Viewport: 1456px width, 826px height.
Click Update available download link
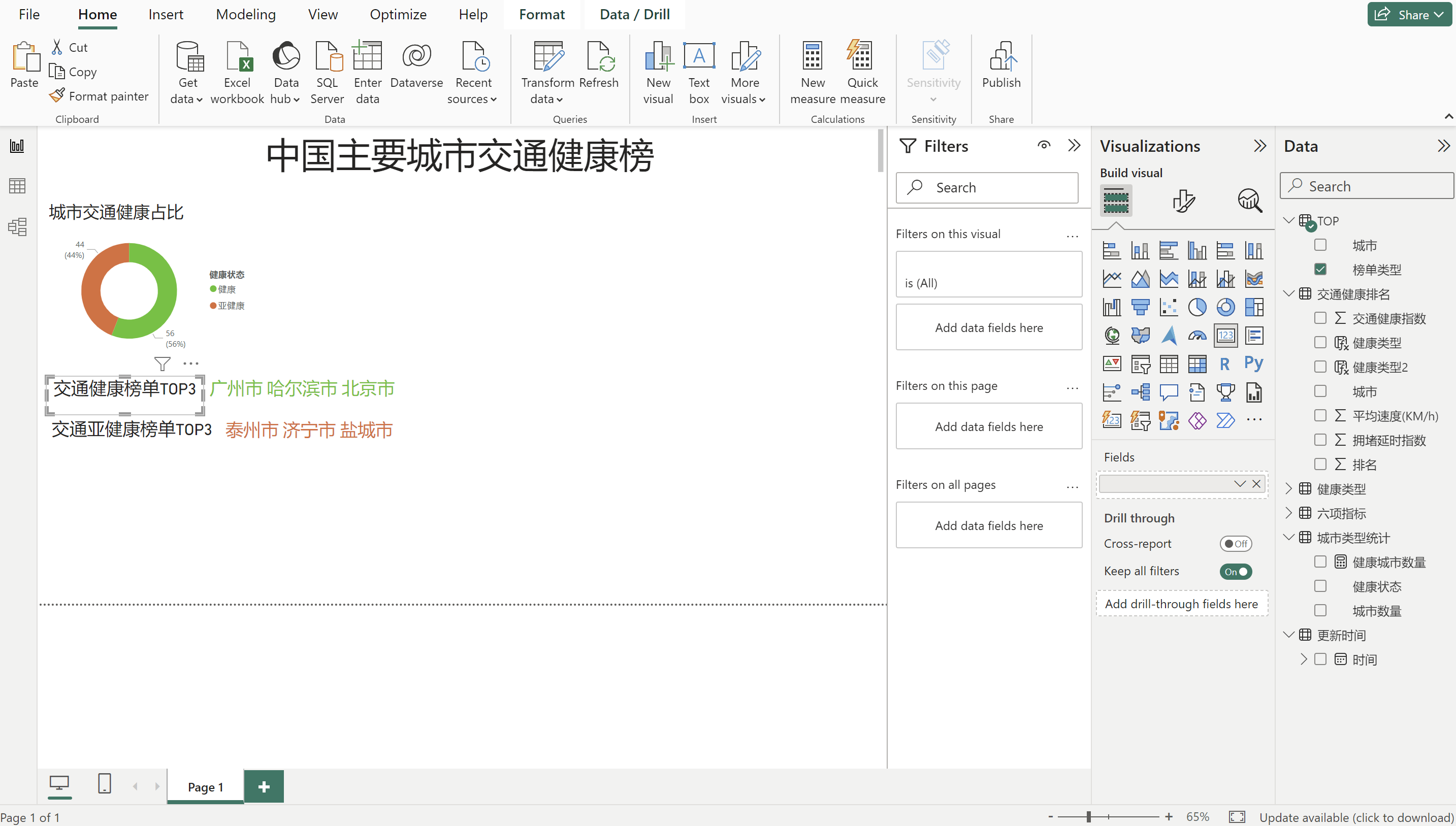point(1355,817)
